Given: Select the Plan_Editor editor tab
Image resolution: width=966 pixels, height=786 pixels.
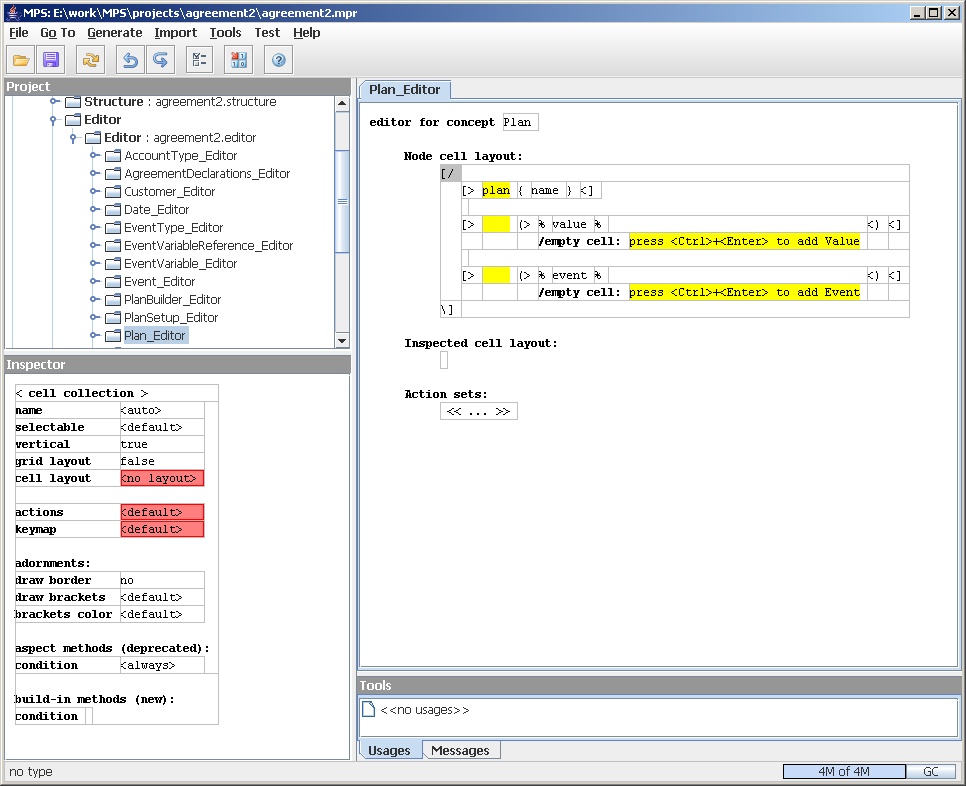Looking at the screenshot, I should [404, 89].
